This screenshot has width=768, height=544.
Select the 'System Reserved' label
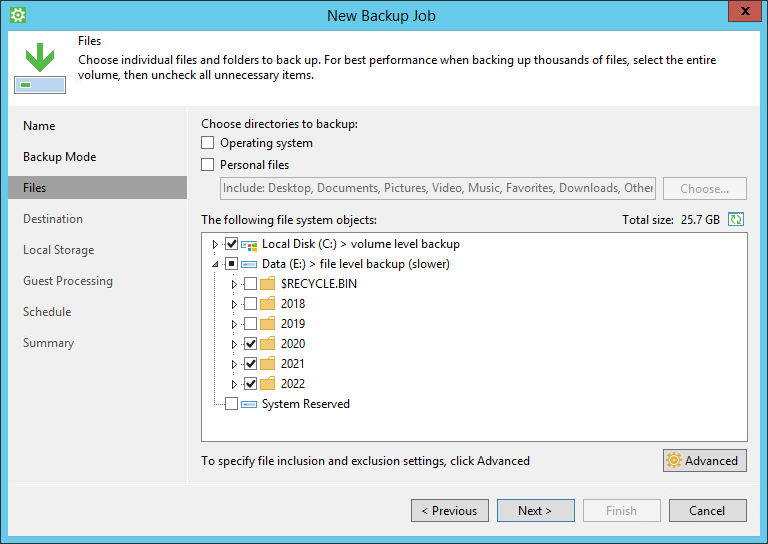(306, 404)
